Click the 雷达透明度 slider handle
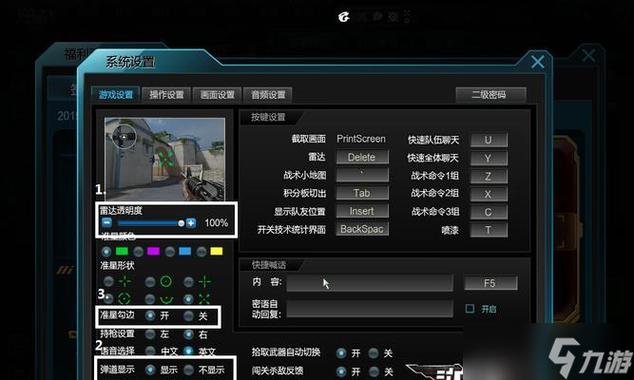 click(x=181, y=223)
